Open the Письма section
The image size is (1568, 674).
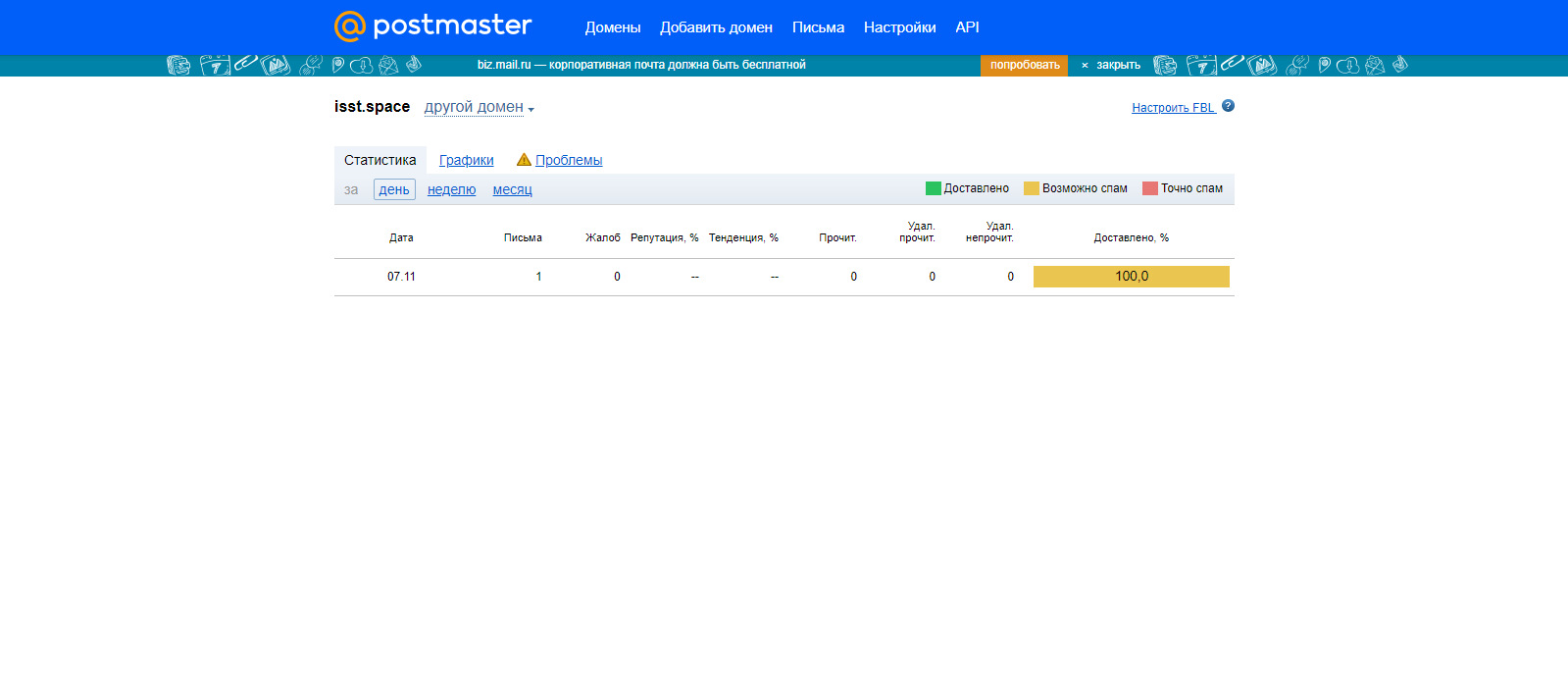click(x=818, y=27)
